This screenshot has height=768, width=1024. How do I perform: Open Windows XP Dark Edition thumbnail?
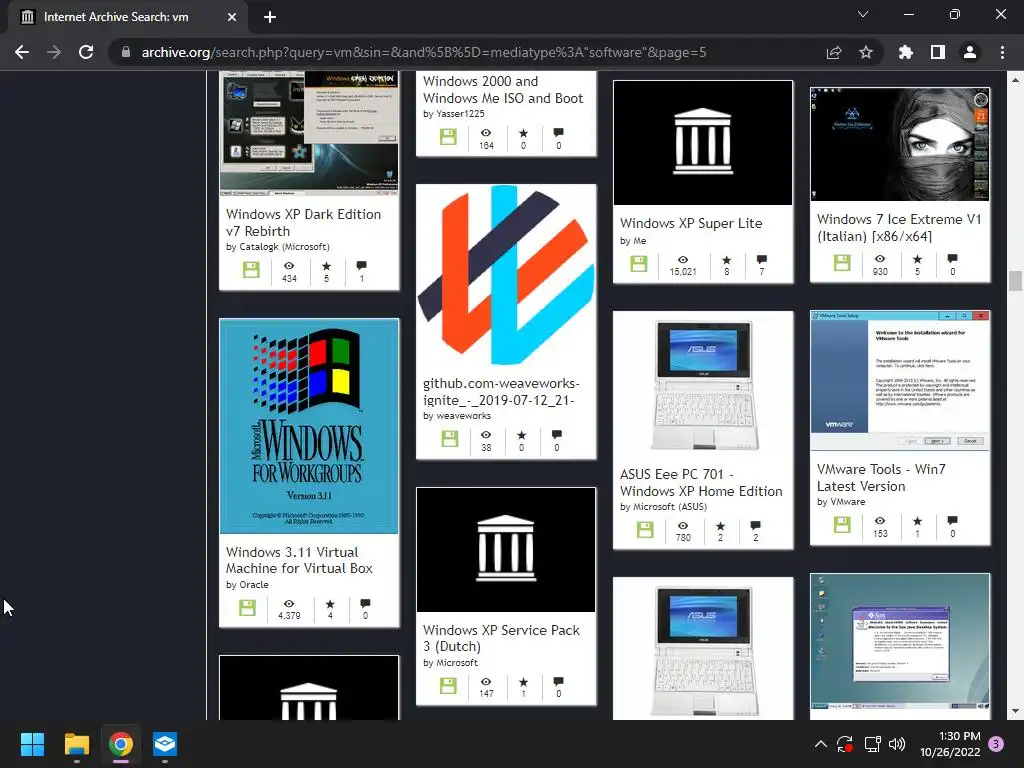pos(309,133)
